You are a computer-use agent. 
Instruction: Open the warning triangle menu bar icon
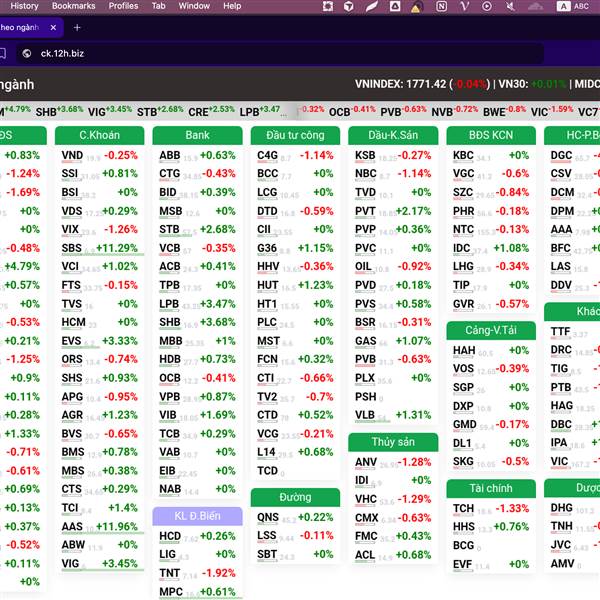coord(416,7)
